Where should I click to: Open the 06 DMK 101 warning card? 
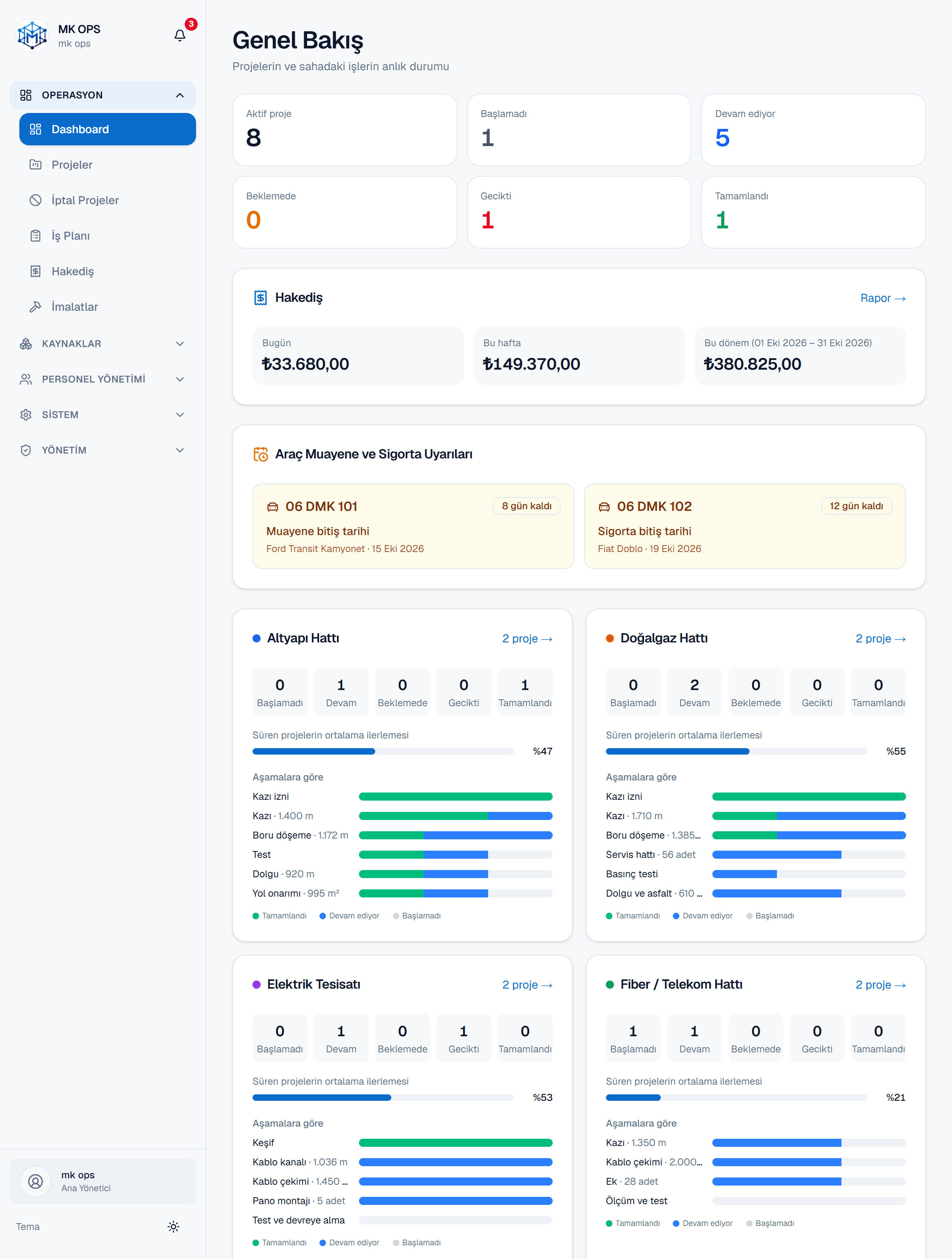tap(413, 526)
